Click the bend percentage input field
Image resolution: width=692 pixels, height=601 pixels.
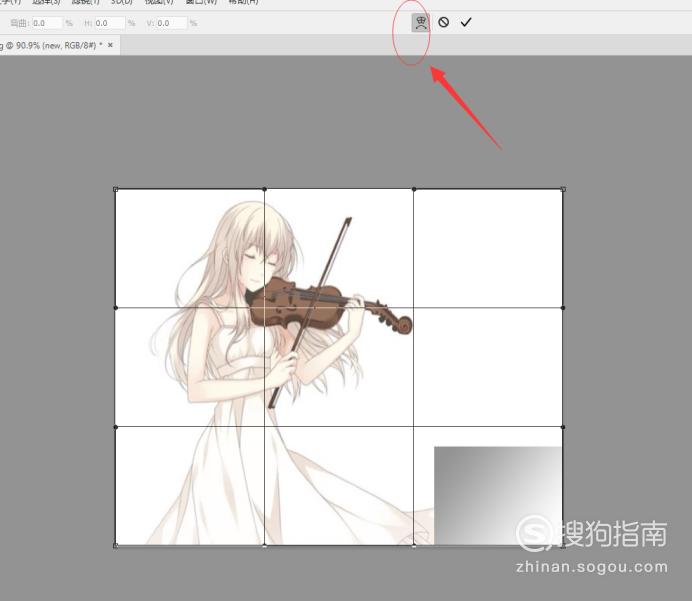click(x=47, y=23)
